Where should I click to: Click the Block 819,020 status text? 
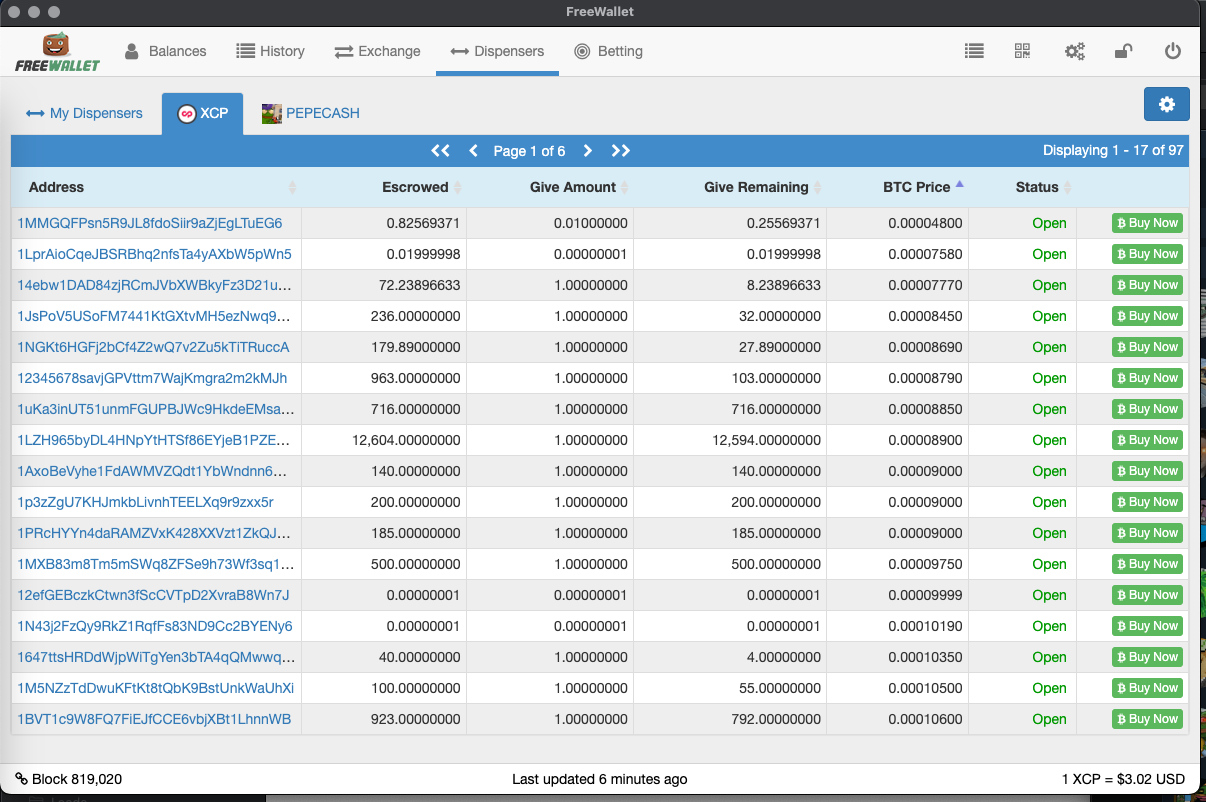[77, 779]
